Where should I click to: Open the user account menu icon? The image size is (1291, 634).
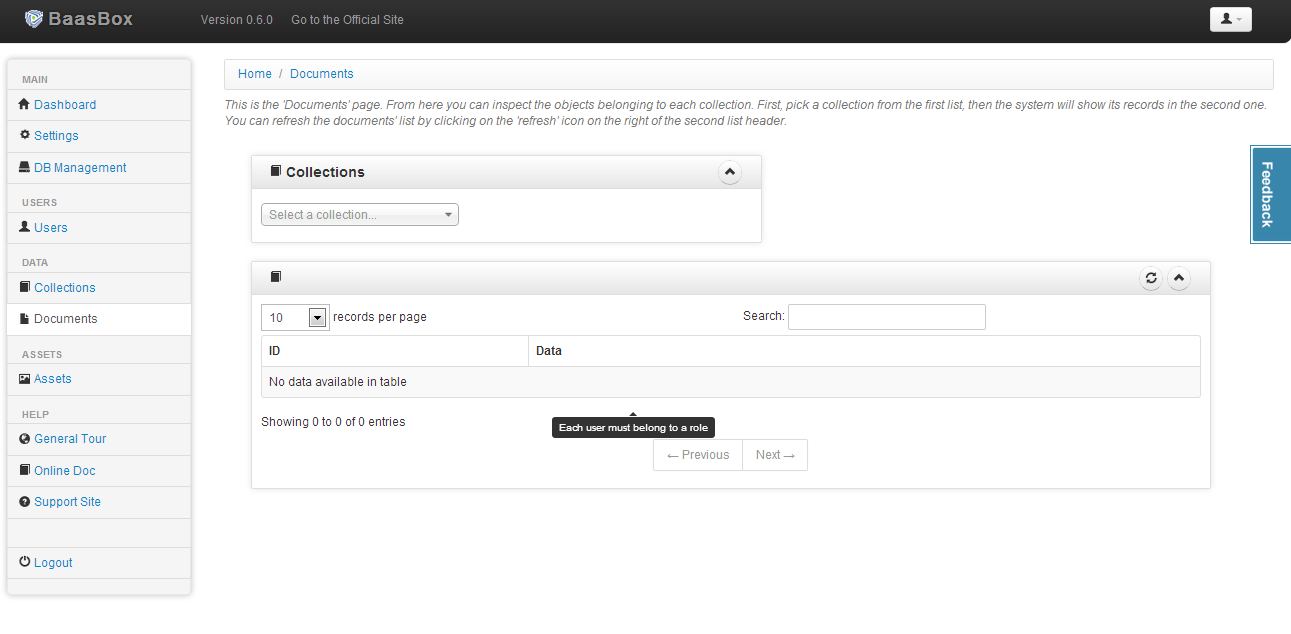pos(1230,19)
